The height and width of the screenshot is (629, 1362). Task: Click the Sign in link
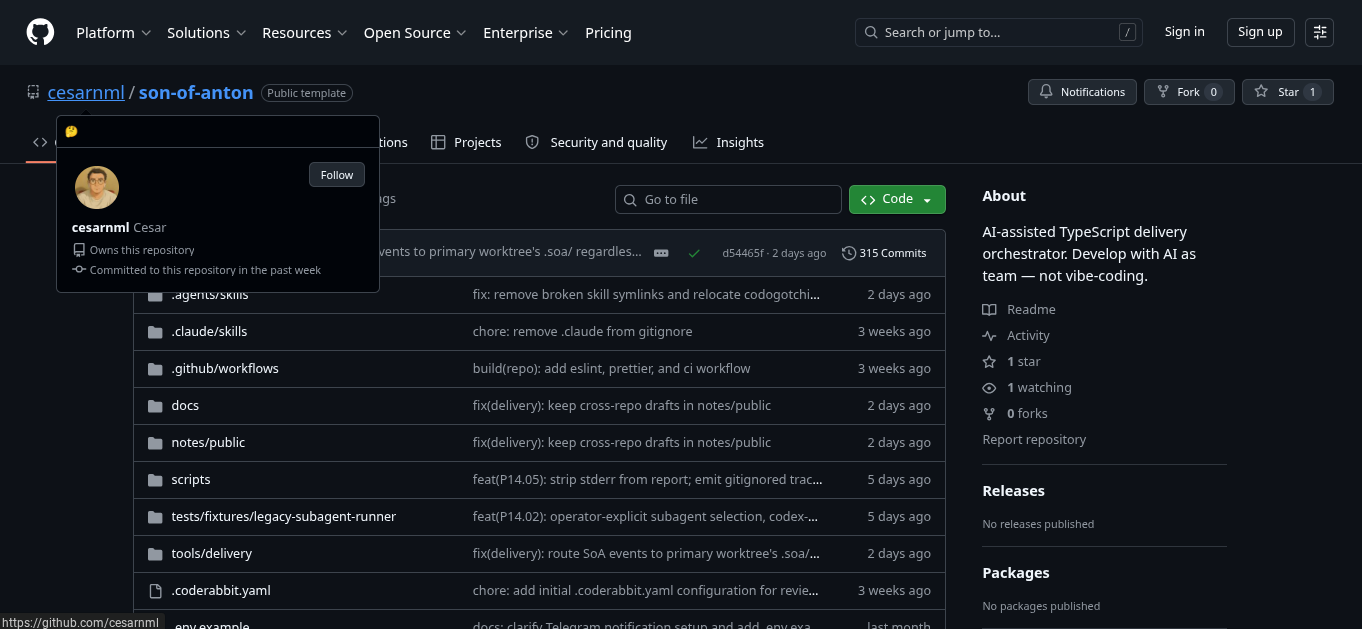[x=1184, y=32]
